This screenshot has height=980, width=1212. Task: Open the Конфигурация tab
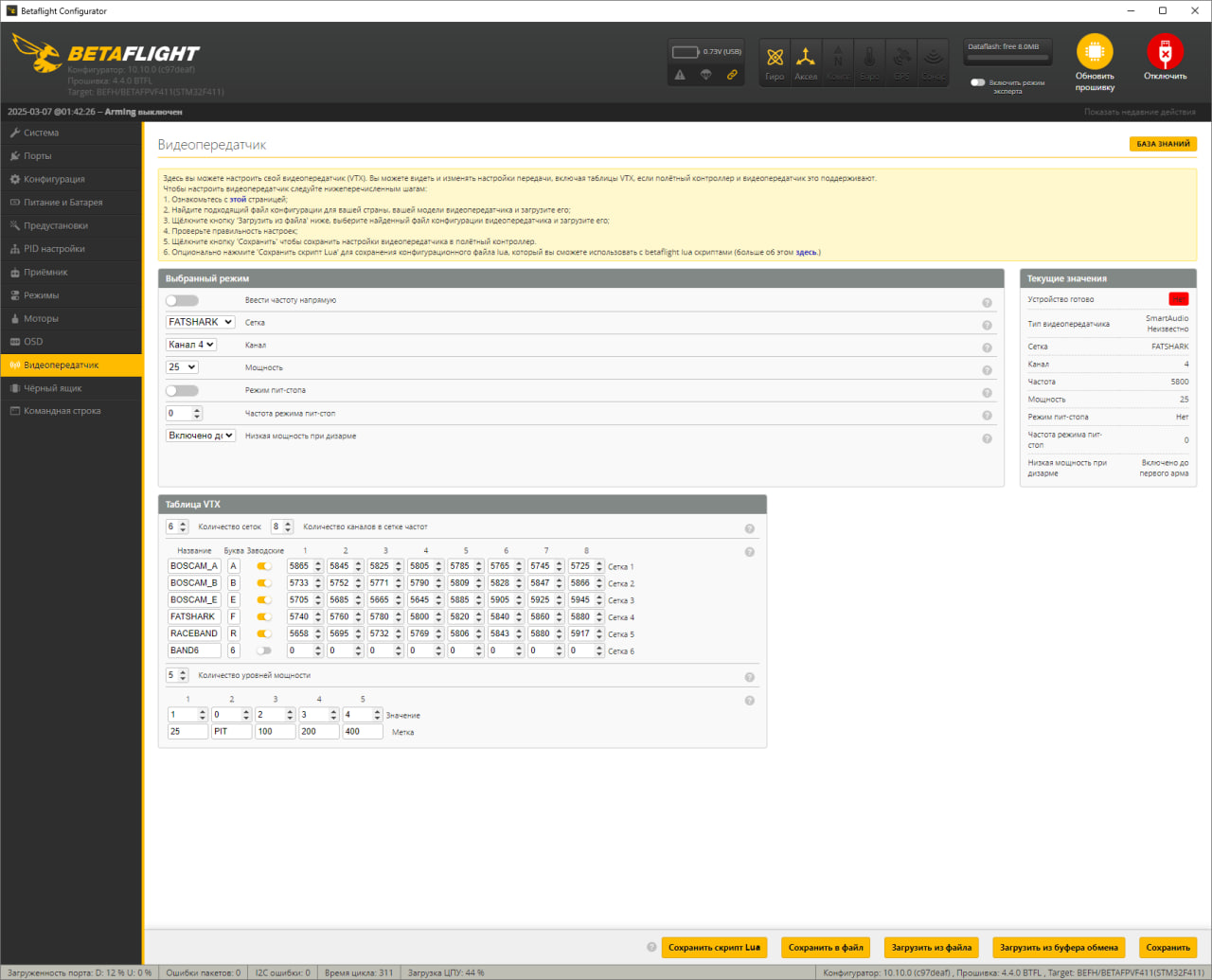(x=71, y=179)
